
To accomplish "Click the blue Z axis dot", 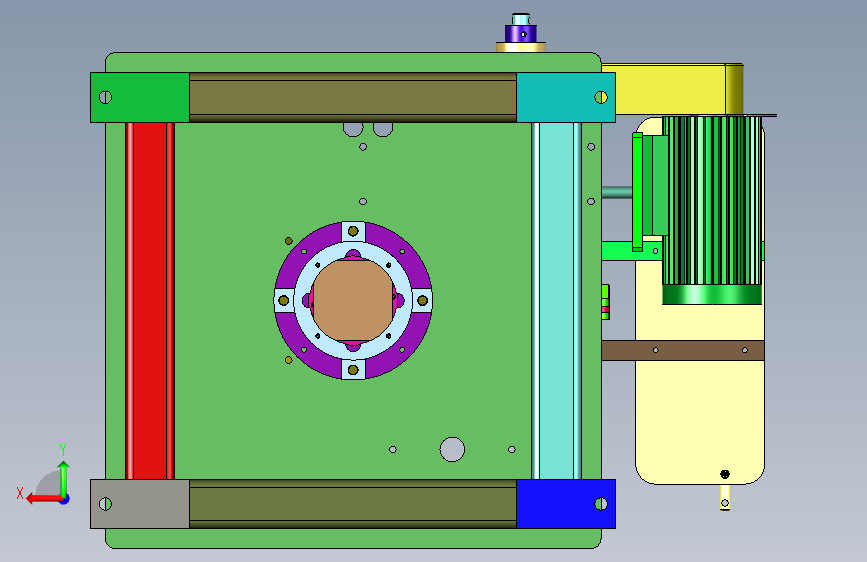I will (x=65, y=499).
